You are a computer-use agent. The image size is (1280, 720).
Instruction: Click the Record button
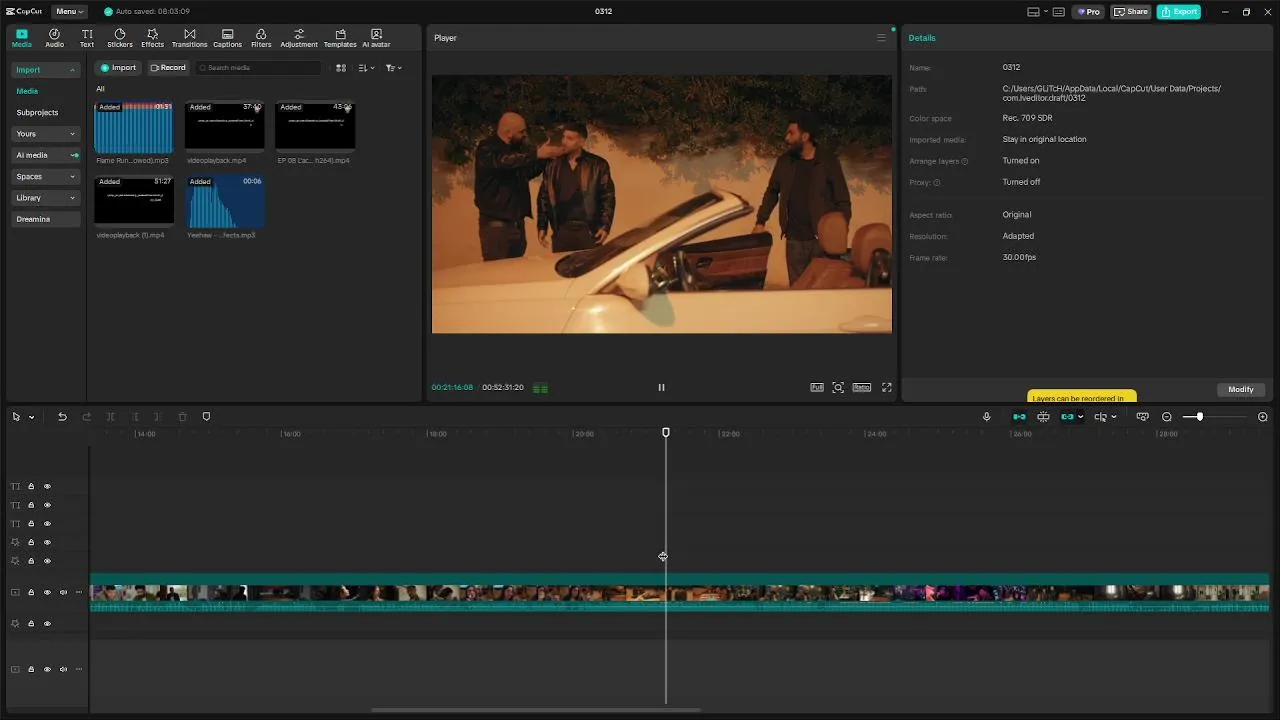(168, 68)
